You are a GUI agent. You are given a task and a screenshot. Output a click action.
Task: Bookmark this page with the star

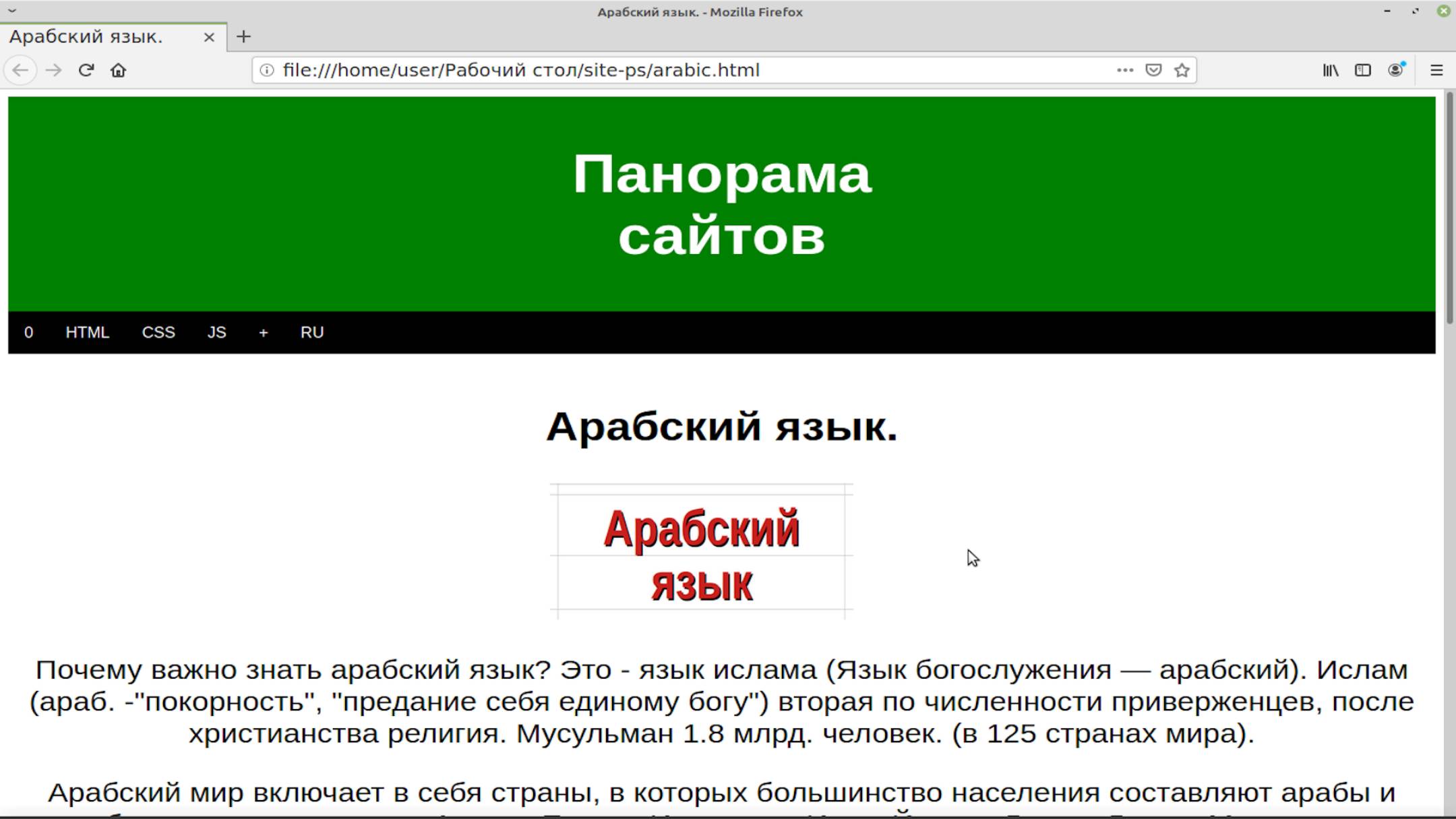1183,69
